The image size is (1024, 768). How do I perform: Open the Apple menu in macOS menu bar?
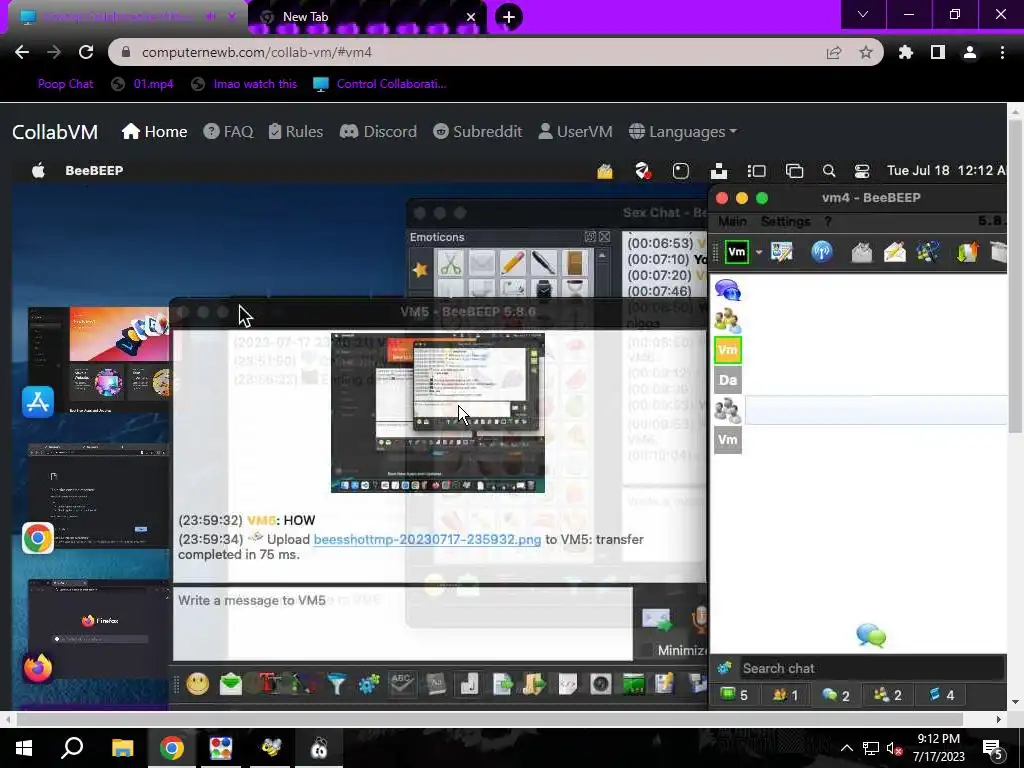tap(39, 170)
